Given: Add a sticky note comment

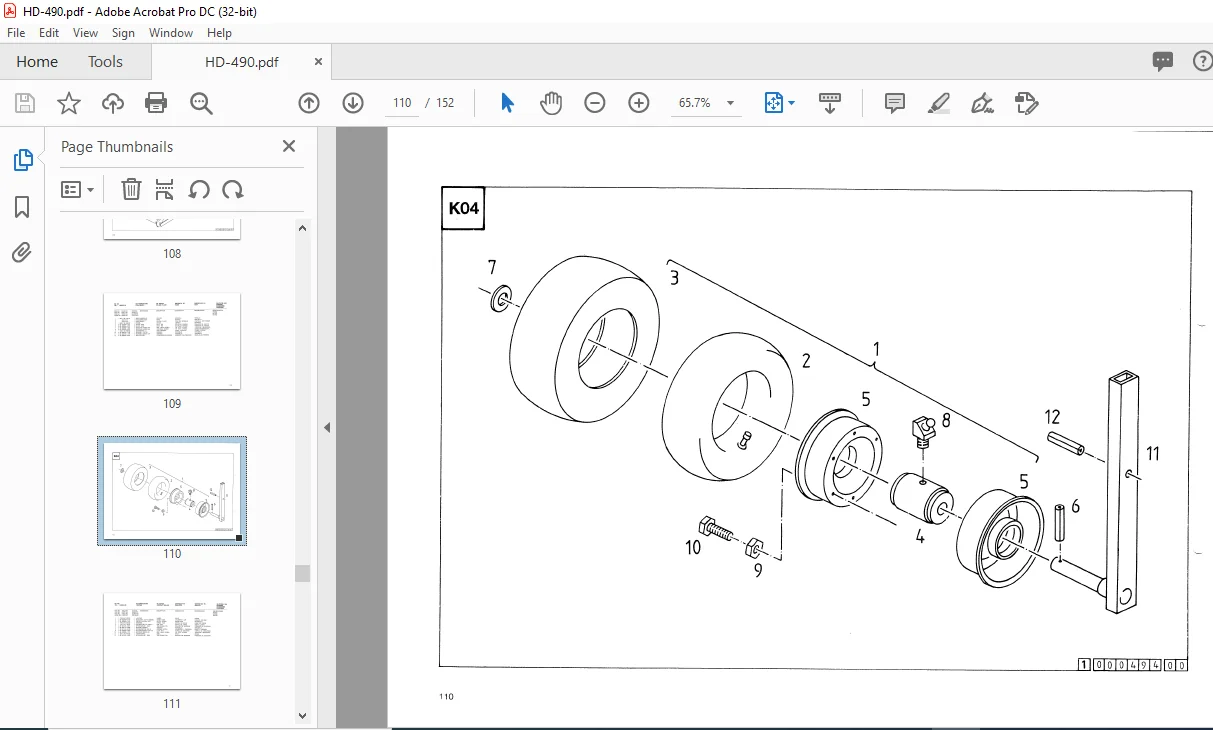Looking at the screenshot, I should (895, 103).
